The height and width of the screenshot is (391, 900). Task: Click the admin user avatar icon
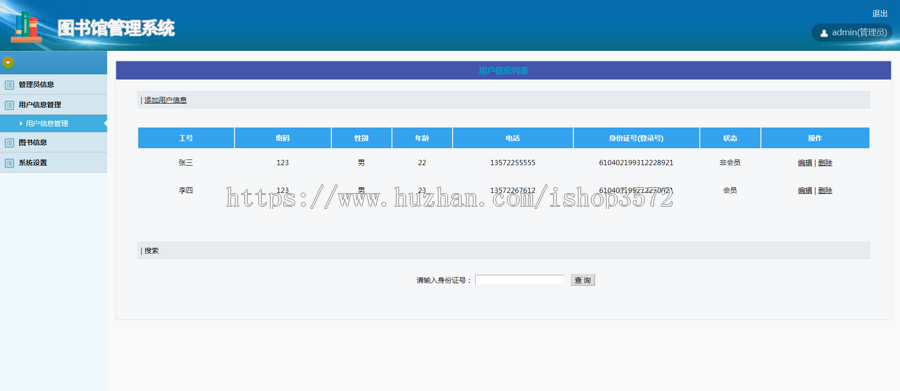click(824, 33)
